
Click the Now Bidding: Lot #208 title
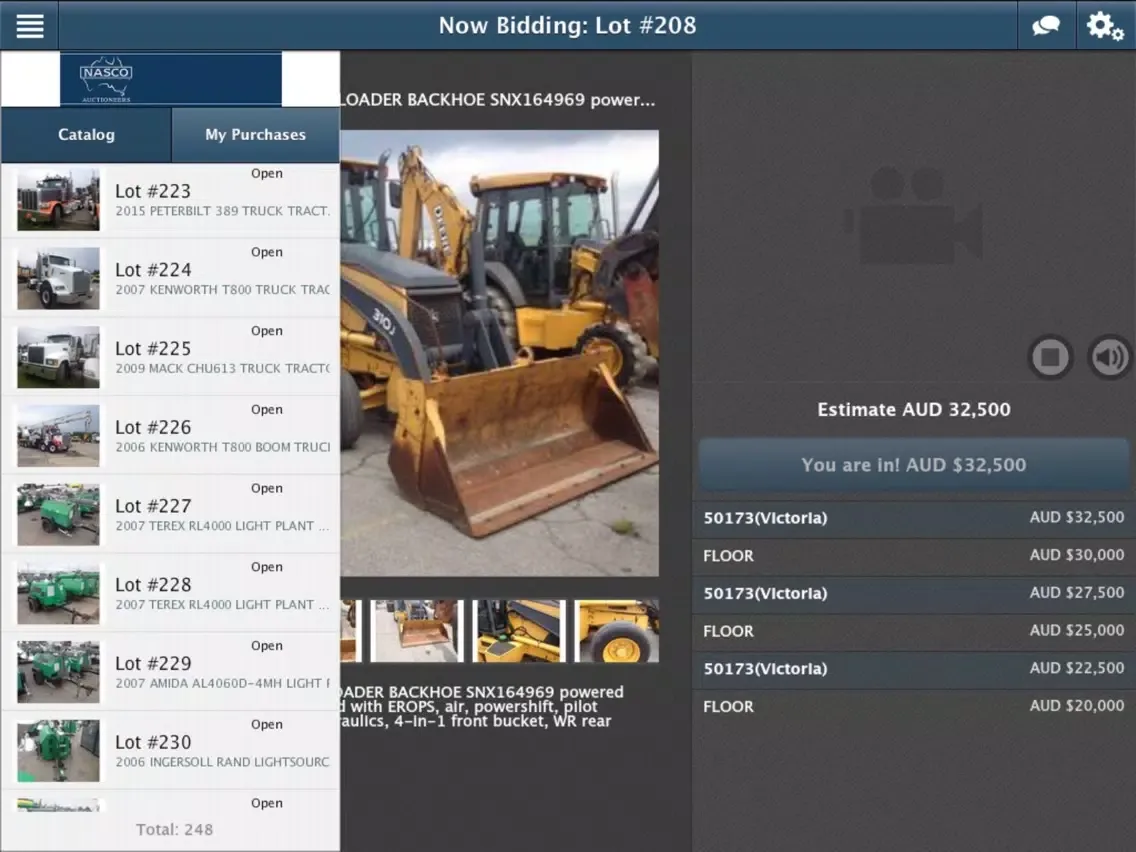pos(567,25)
